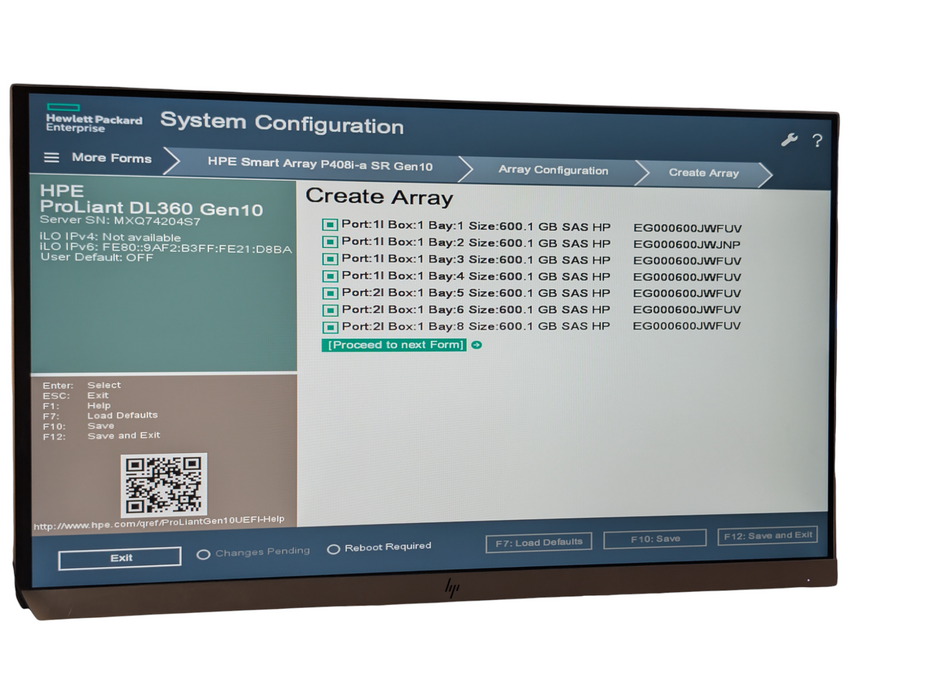930x700 pixels.
Task: Toggle checkbox for Port:2I Bay:6 drive
Action: 330,310
